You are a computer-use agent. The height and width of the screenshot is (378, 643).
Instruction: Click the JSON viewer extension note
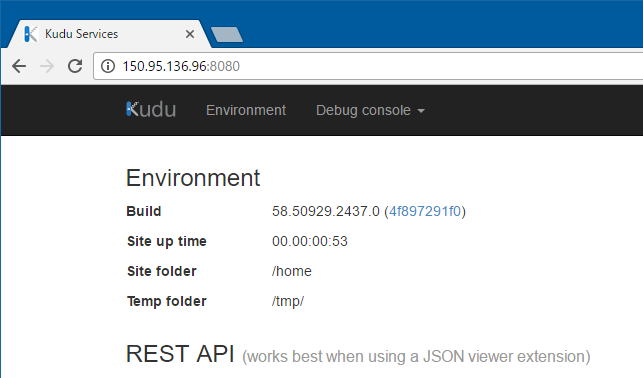(x=416, y=356)
